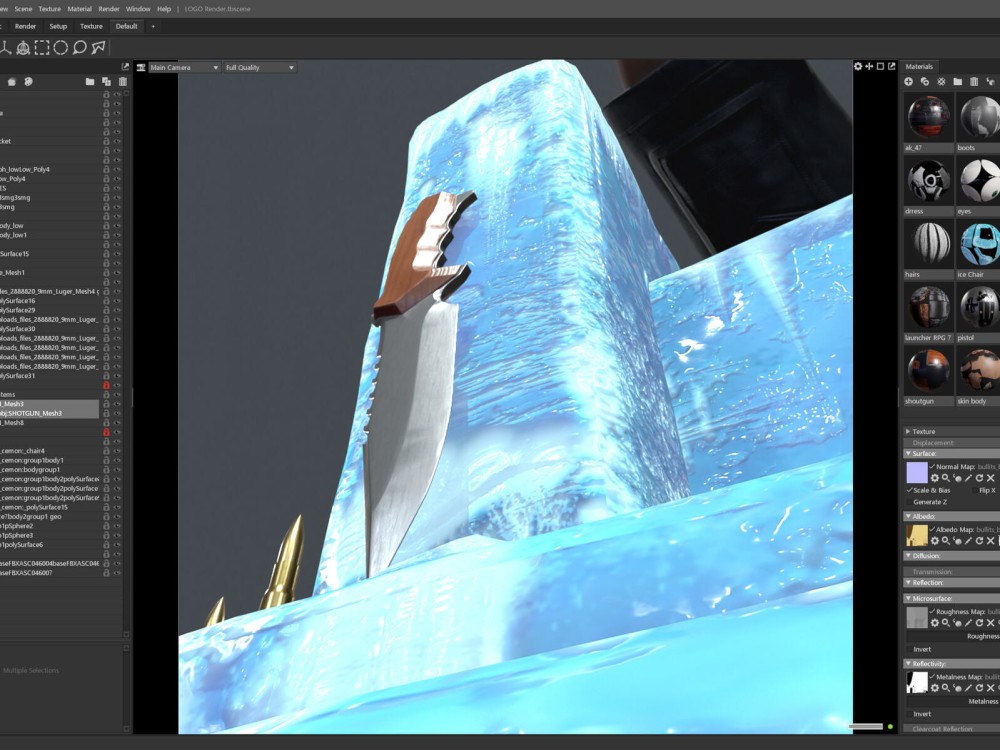The image size is (1000, 750).
Task: Delete material with trash icon
Action: 974,82
